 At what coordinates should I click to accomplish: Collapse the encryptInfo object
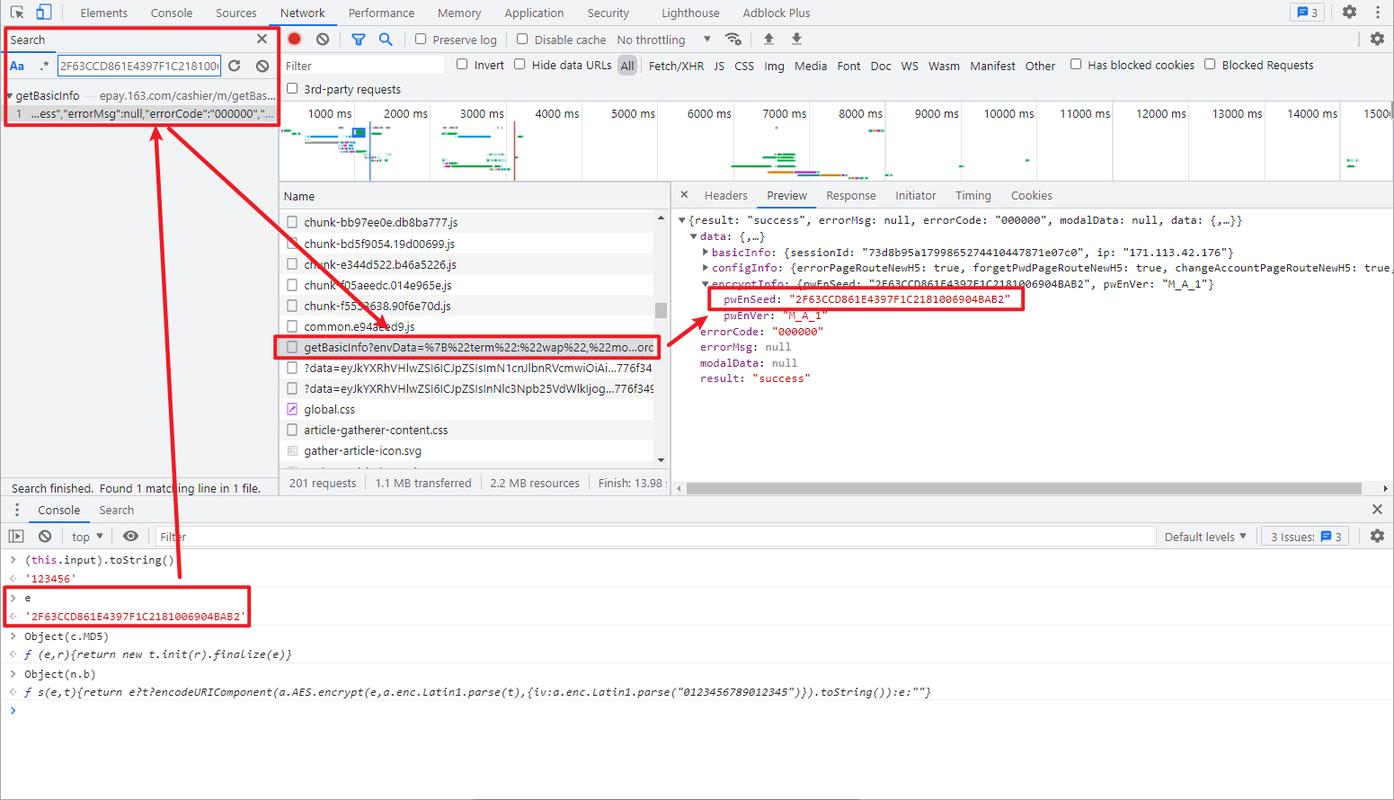pos(705,284)
